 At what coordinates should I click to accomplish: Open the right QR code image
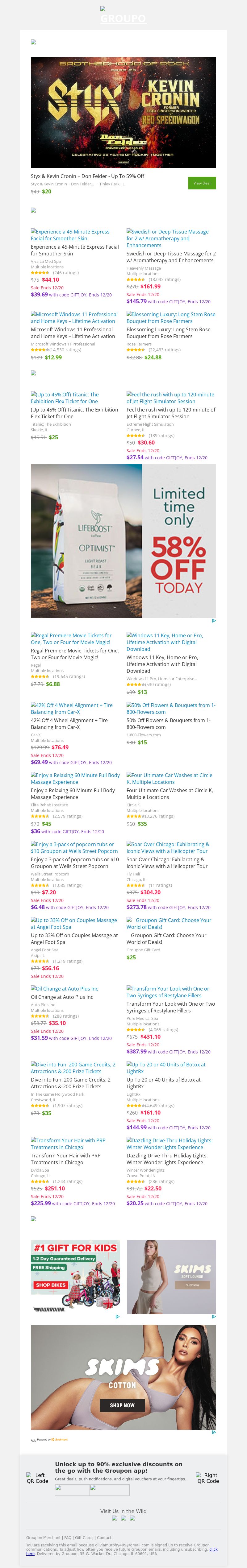tap(208, 1478)
